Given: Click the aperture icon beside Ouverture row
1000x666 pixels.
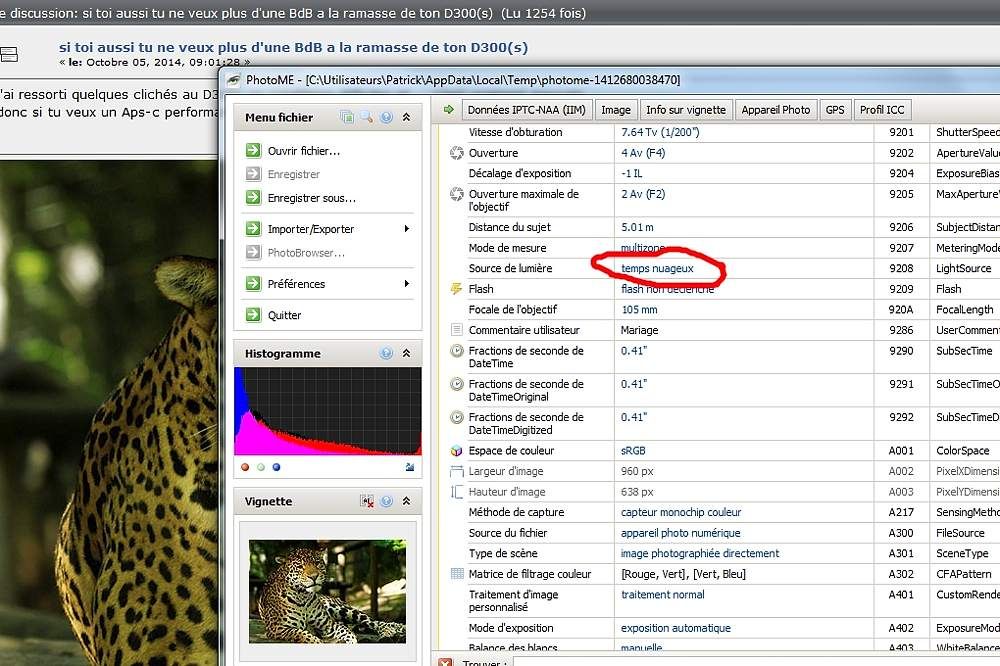Looking at the screenshot, I should 457,153.
